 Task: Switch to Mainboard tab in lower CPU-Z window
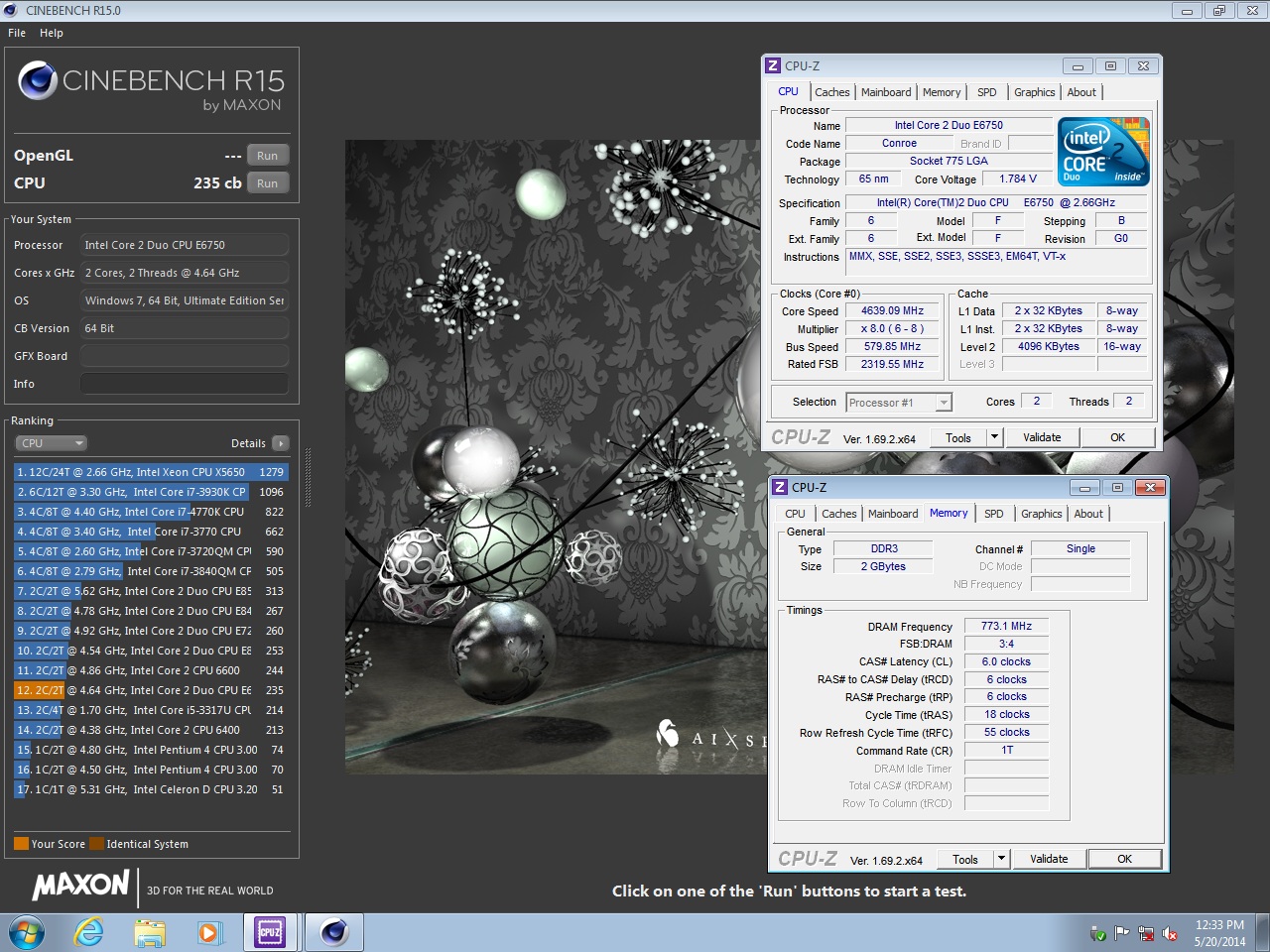click(893, 514)
